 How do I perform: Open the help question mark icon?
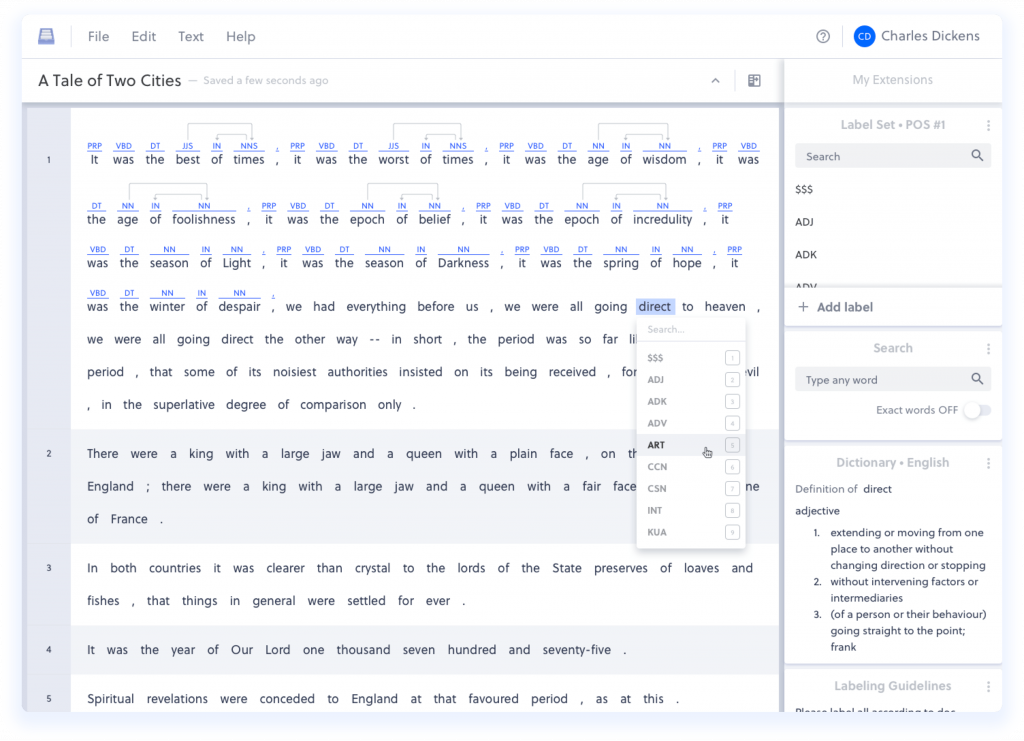[823, 37]
